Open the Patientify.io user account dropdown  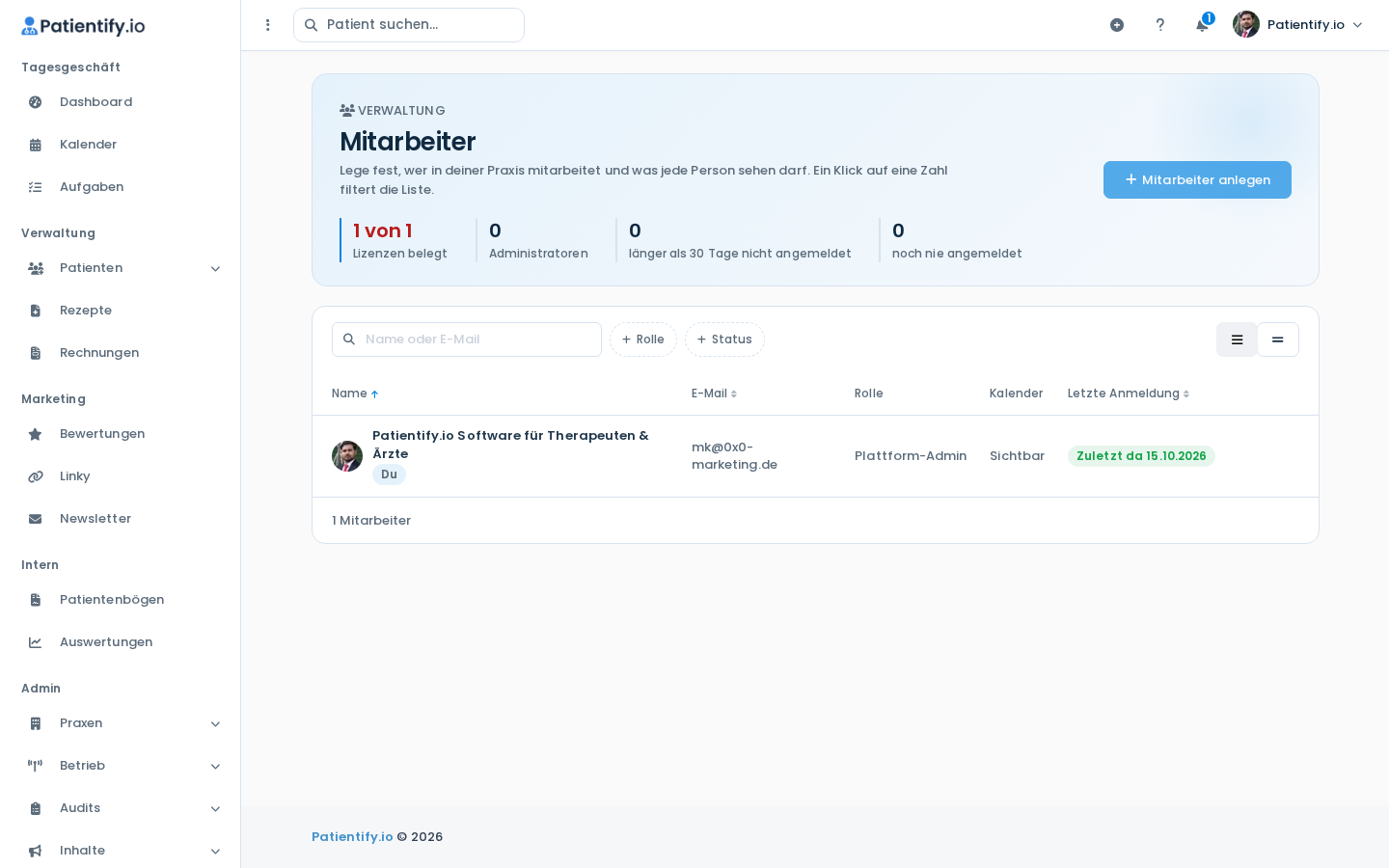point(1297,25)
